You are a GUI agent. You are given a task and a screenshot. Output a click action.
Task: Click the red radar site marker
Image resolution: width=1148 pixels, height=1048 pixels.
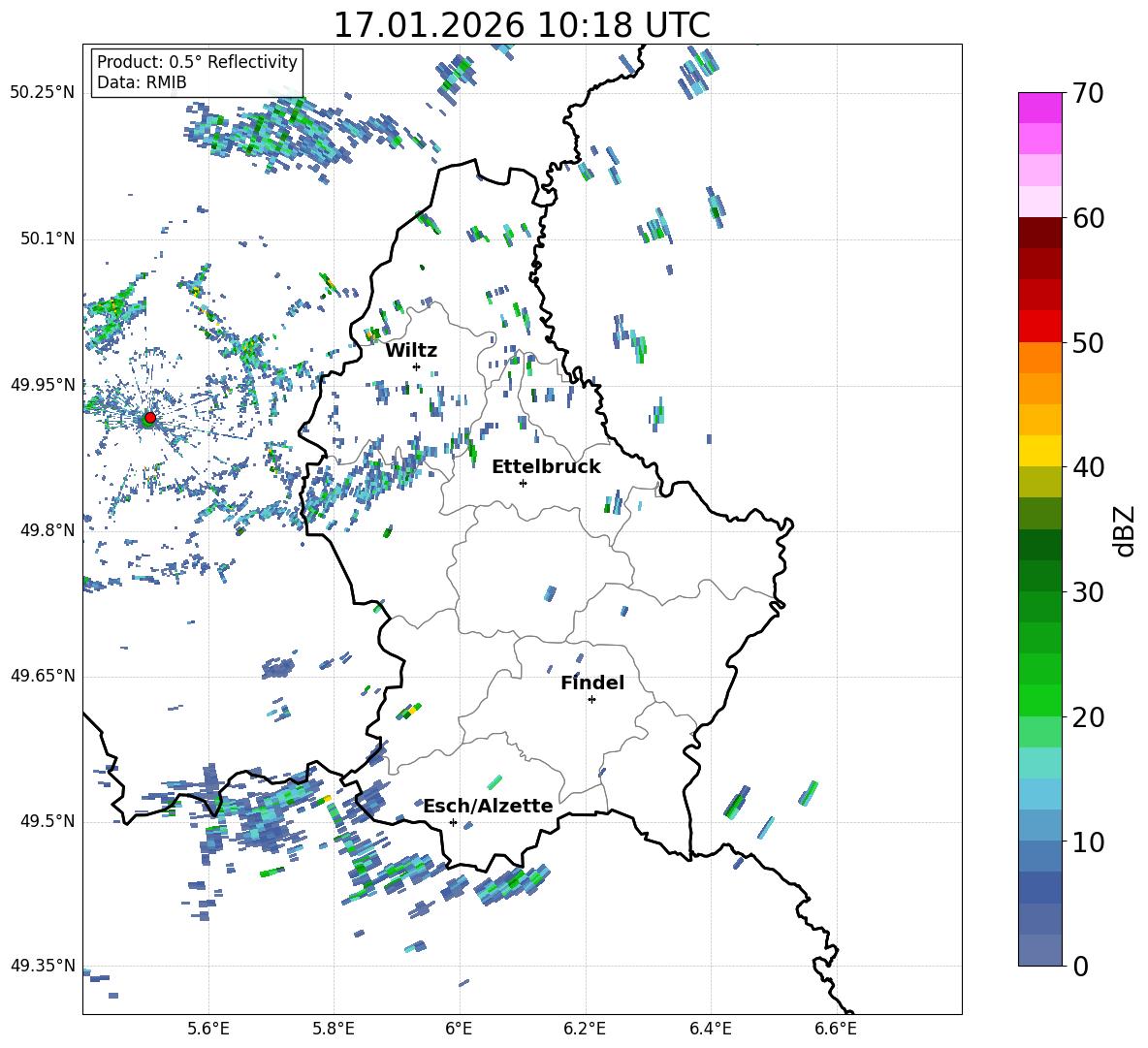pyautogui.click(x=150, y=418)
